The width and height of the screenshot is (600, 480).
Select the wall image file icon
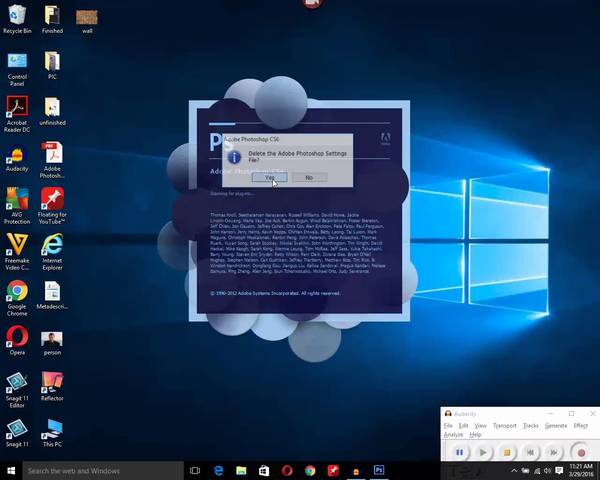87,21
